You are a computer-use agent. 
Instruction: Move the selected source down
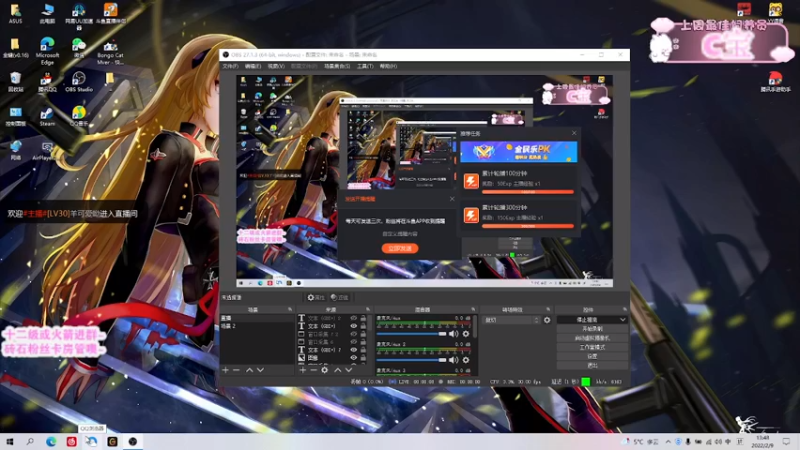point(348,370)
